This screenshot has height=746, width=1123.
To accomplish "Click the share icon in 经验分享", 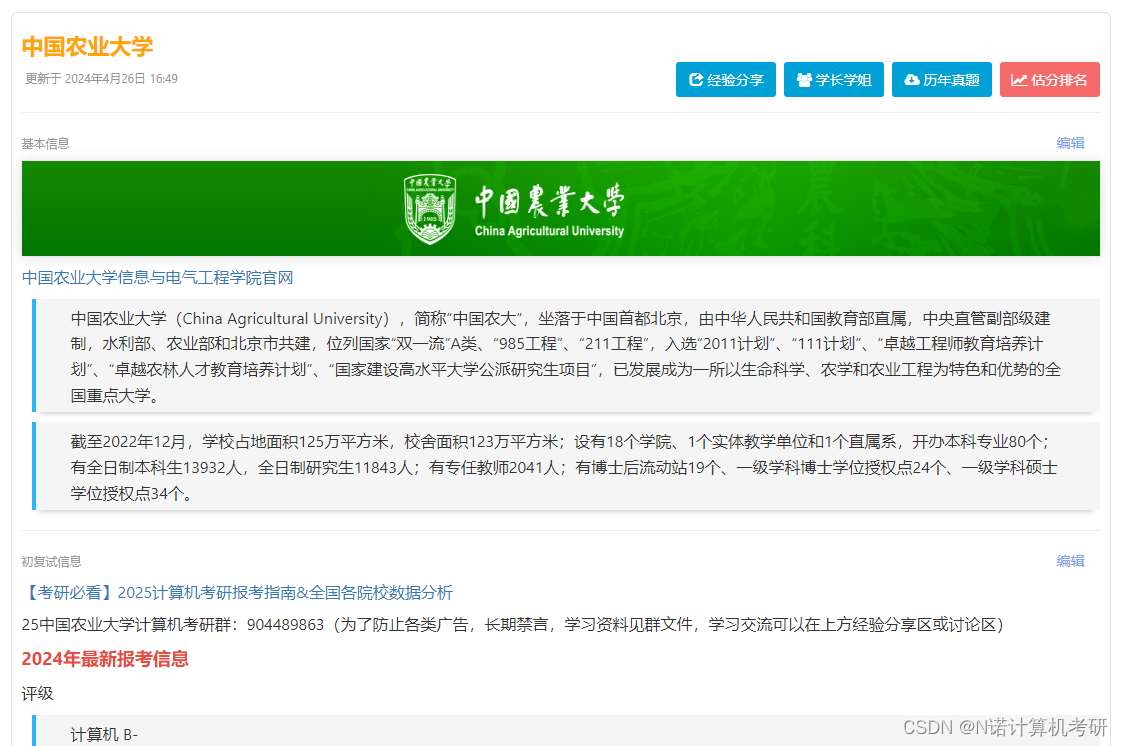I will click(x=695, y=79).
